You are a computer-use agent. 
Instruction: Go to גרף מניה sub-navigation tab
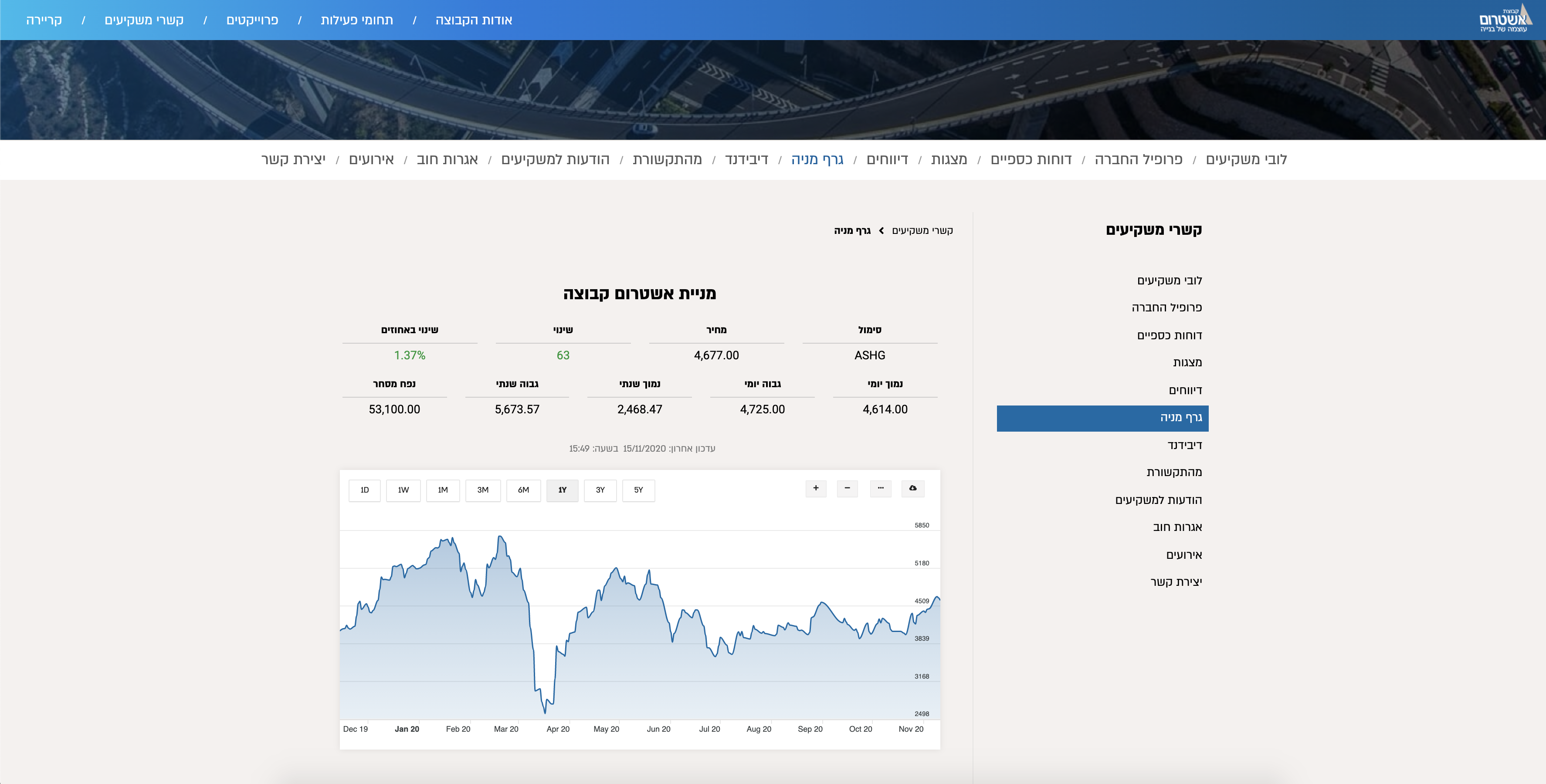(817, 159)
